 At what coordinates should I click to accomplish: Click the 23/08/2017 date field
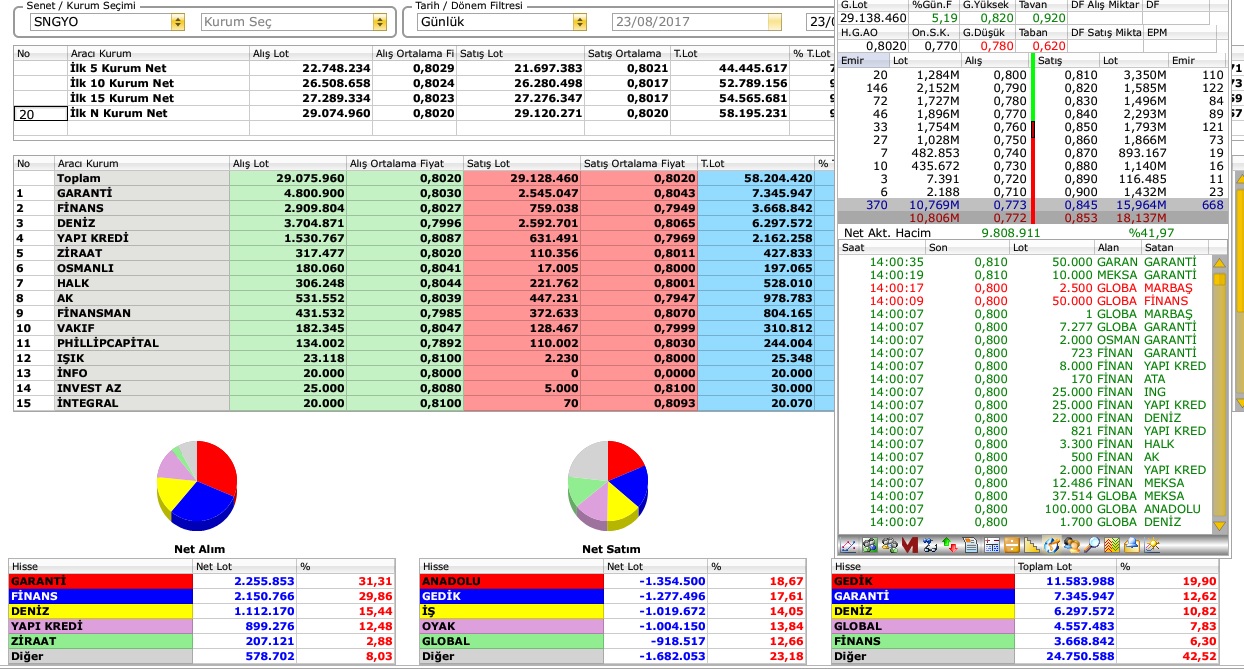tap(689, 21)
